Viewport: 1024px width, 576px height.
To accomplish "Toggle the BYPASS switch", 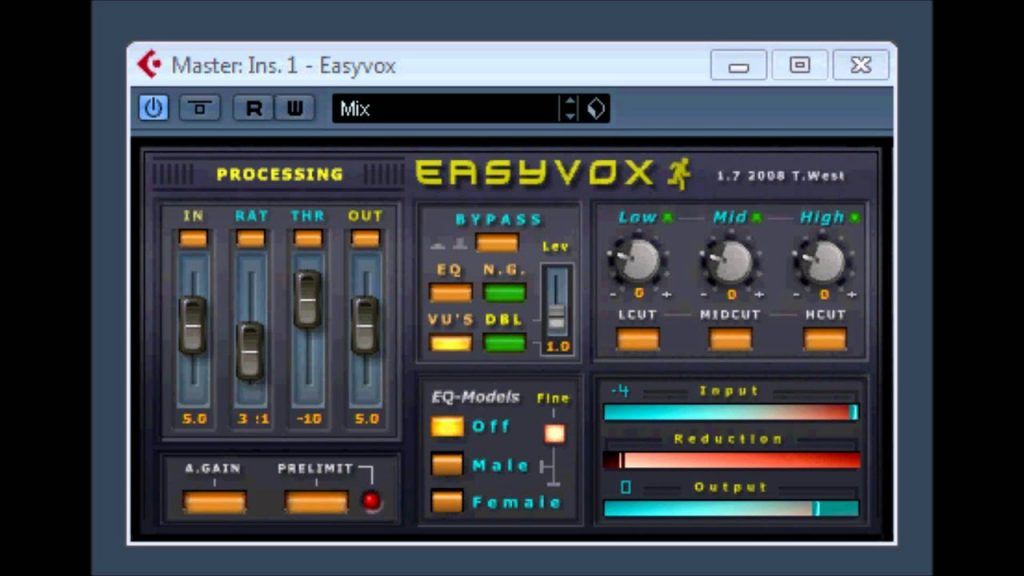I will [x=497, y=242].
